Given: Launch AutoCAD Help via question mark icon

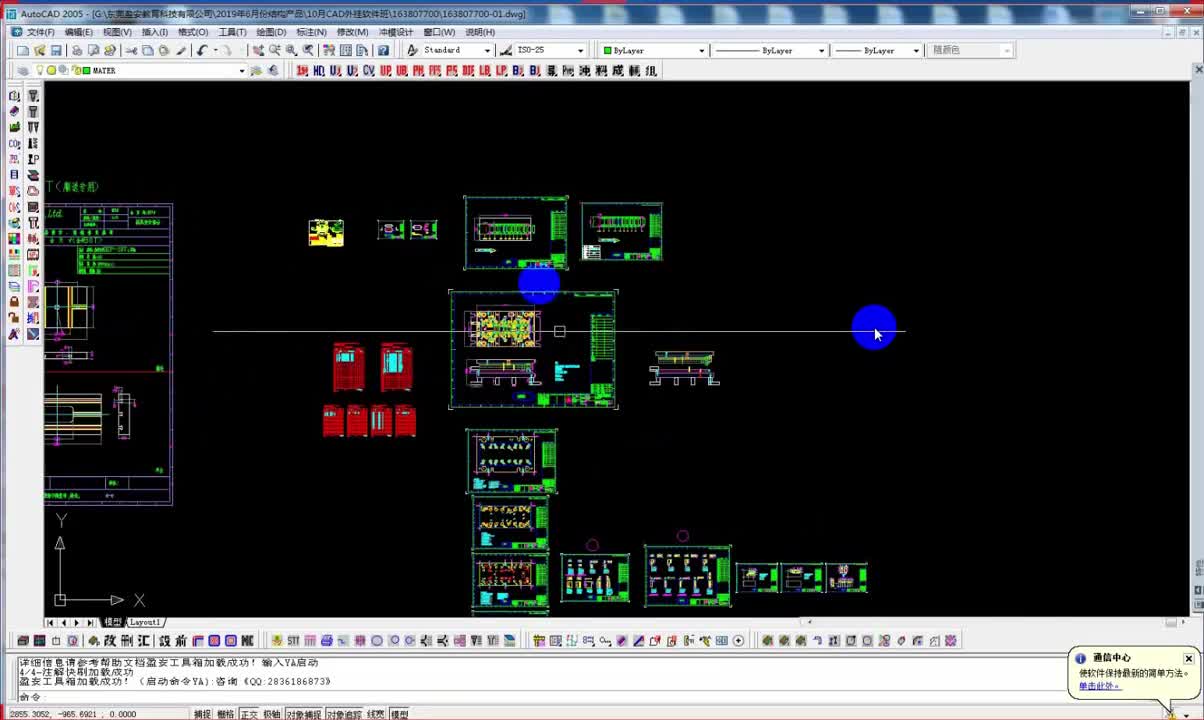Looking at the screenshot, I should tap(382, 49).
